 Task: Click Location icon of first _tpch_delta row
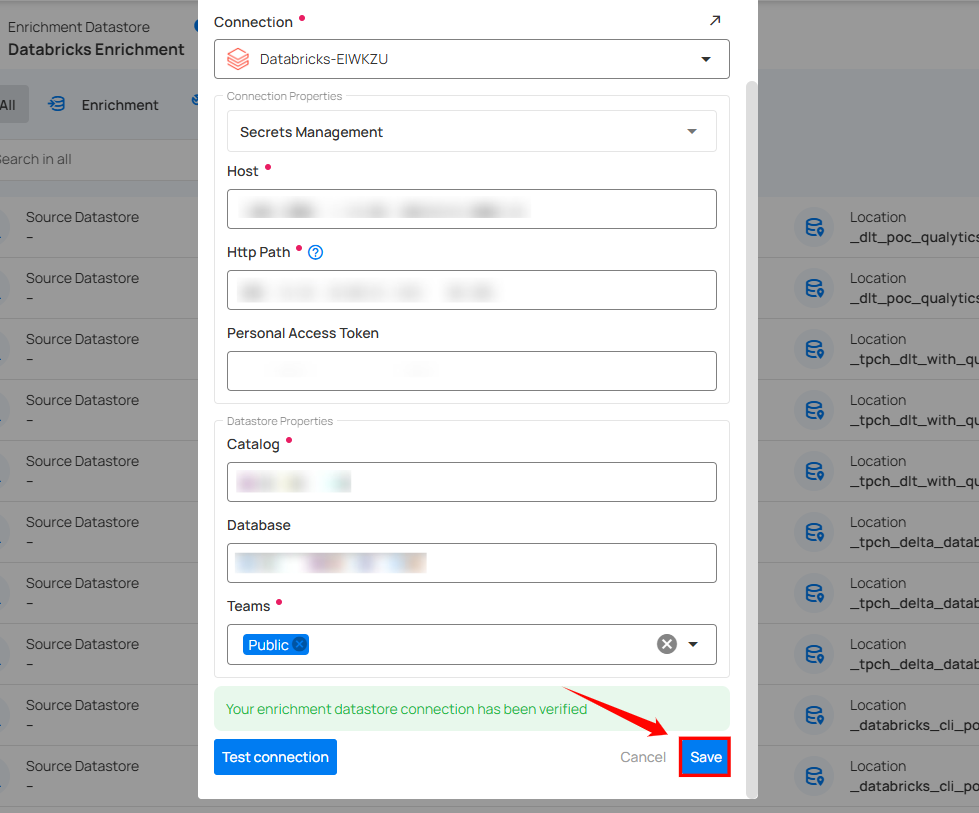point(814,532)
